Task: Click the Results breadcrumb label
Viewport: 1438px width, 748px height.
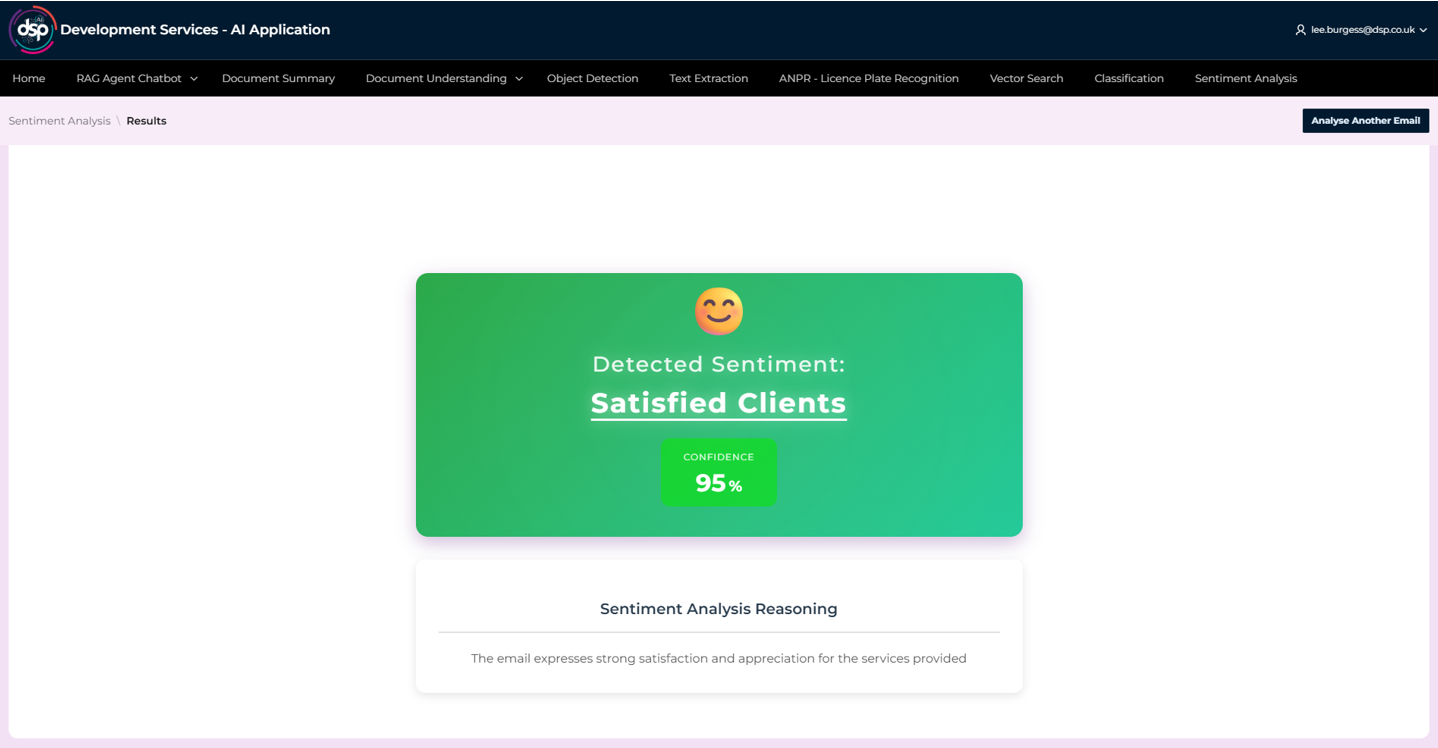Action: point(146,121)
